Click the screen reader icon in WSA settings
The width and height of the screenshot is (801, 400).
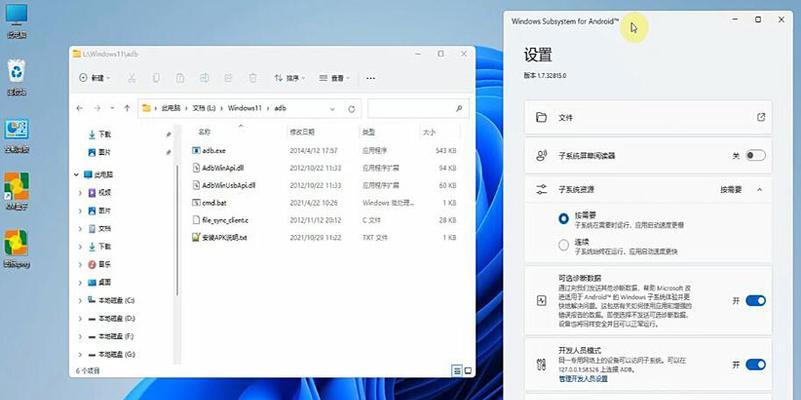(x=541, y=156)
